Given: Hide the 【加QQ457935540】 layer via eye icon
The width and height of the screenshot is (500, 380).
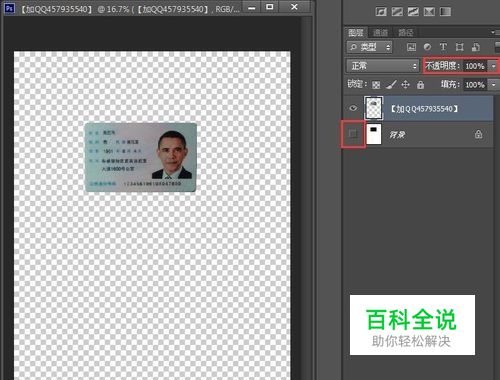Looking at the screenshot, I should [353, 108].
